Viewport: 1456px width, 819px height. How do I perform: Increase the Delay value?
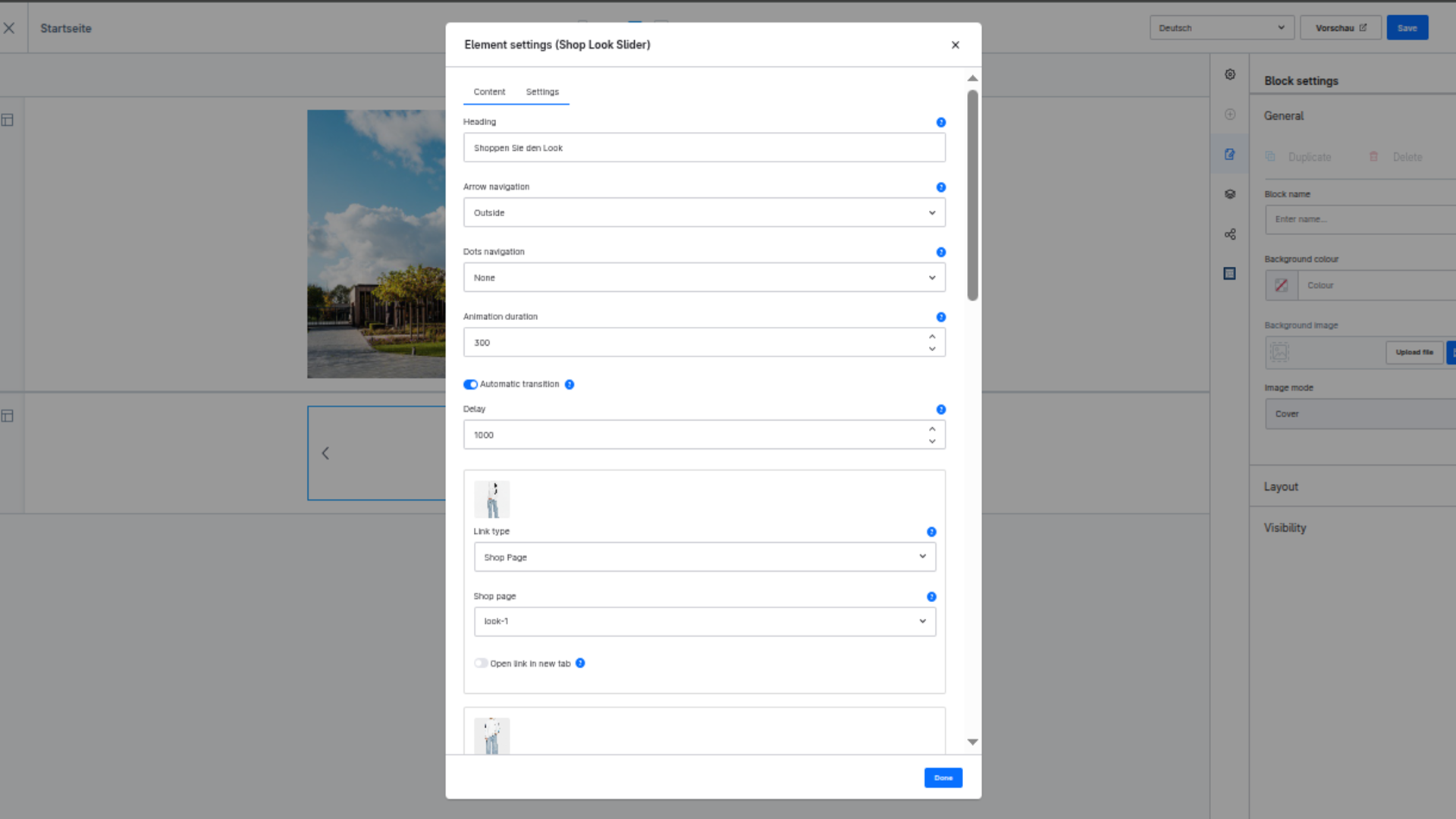tap(932, 429)
